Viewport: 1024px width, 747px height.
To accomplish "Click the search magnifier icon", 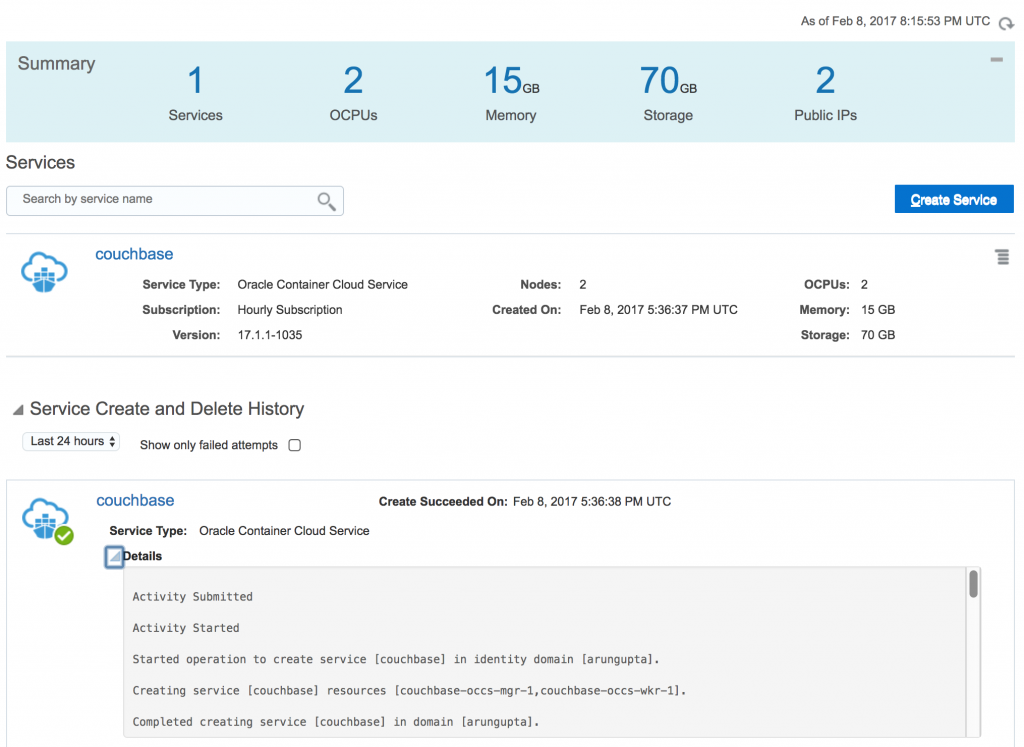I will (x=327, y=202).
